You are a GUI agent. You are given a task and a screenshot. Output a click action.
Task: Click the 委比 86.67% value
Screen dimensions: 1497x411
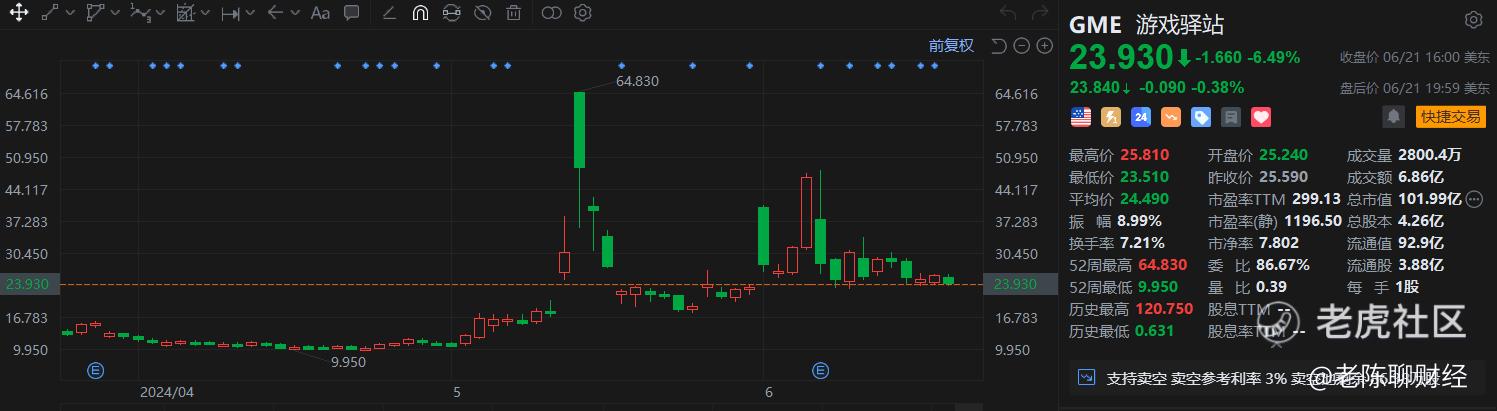[1282, 265]
